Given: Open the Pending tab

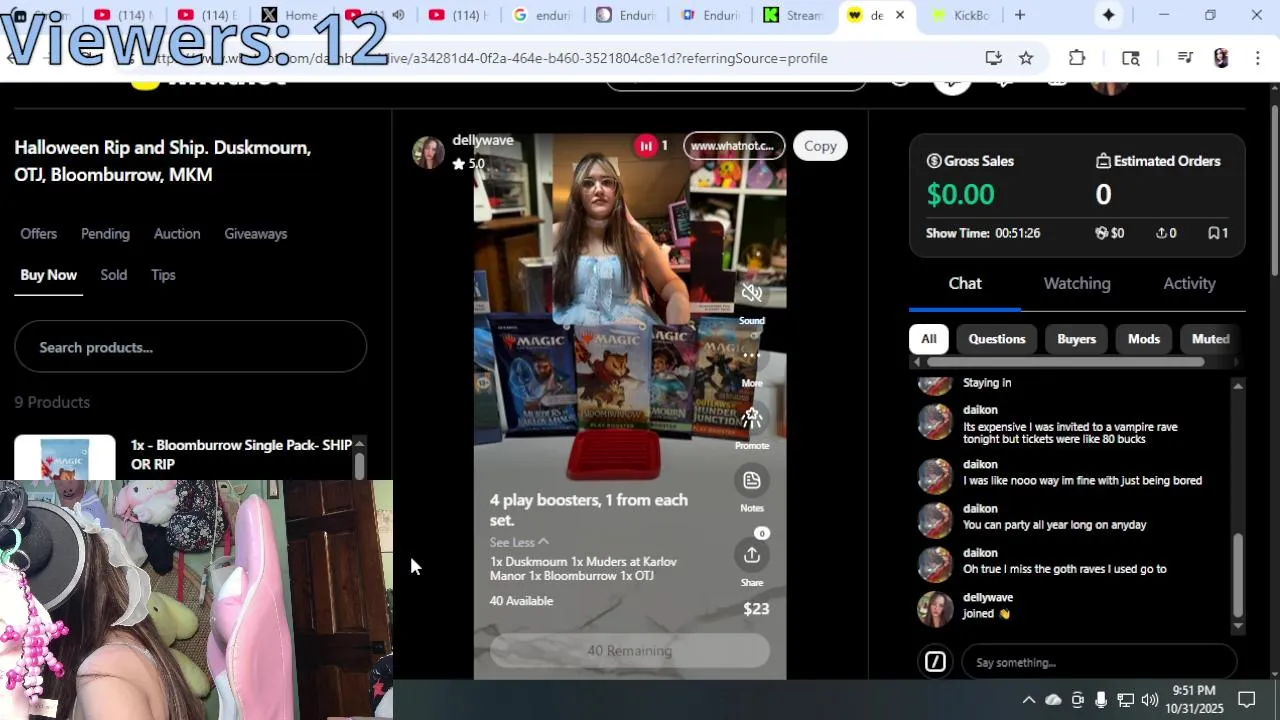Looking at the screenshot, I should [x=105, y=233].
